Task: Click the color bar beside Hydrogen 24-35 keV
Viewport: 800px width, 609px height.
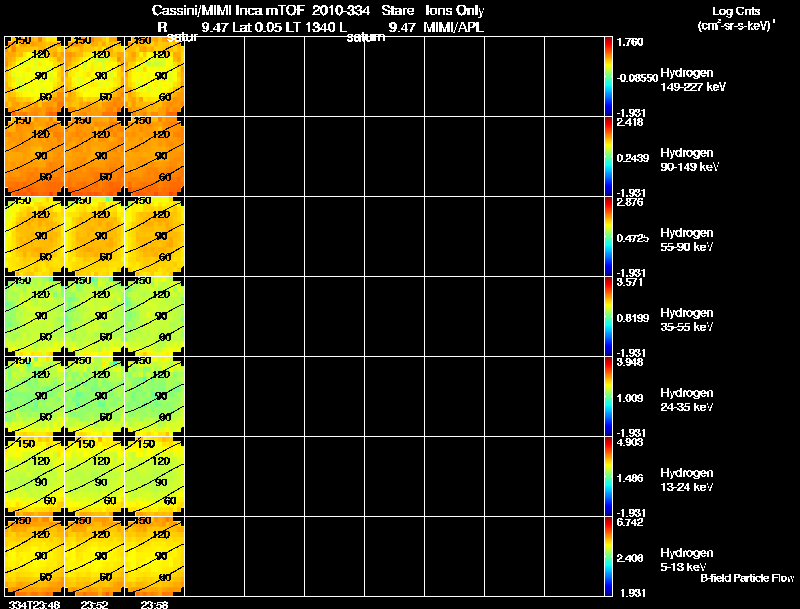Action: tap(608, 396)
